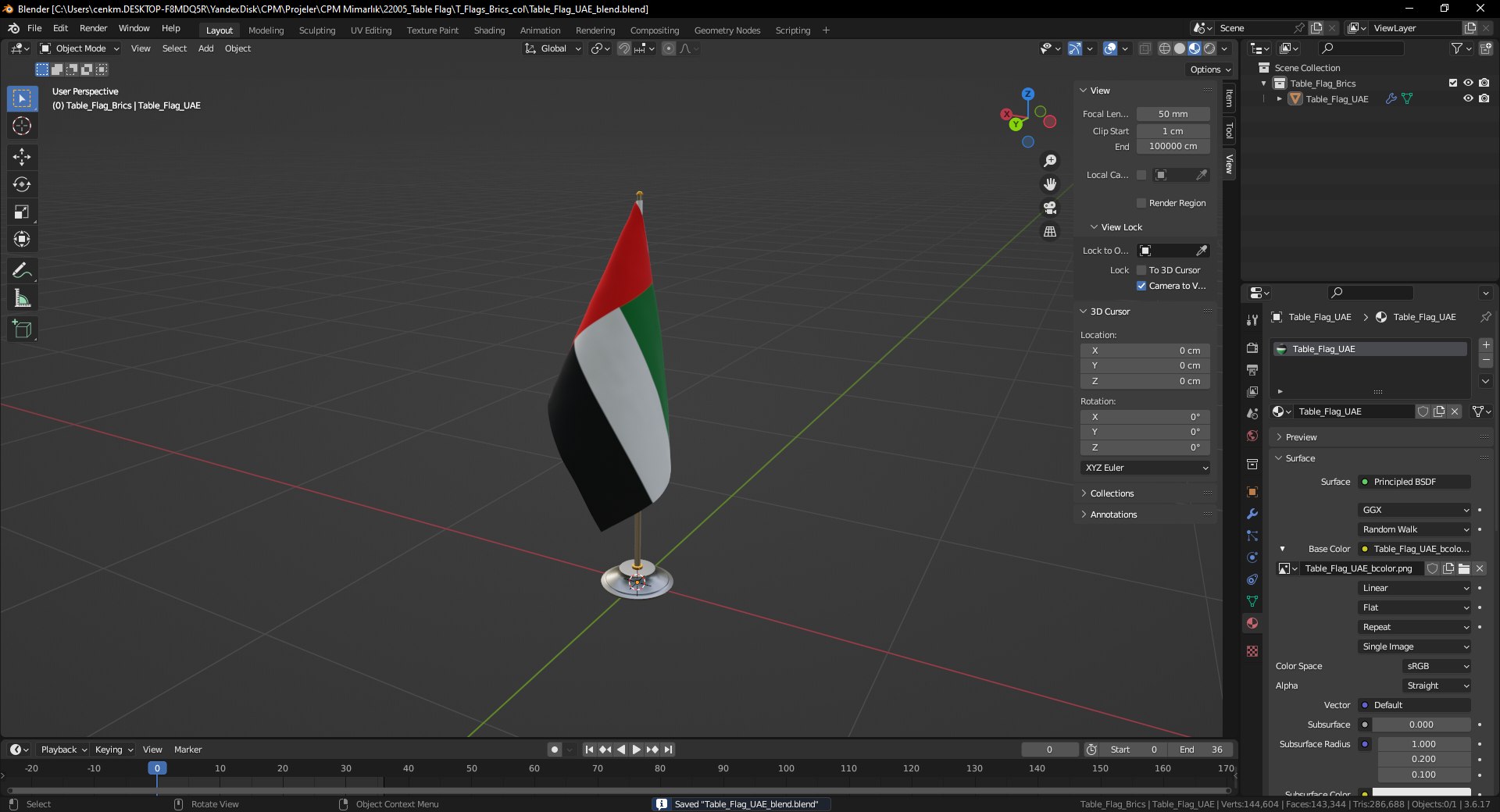Select the Cursor tool in toolbar

click(22, 126)
